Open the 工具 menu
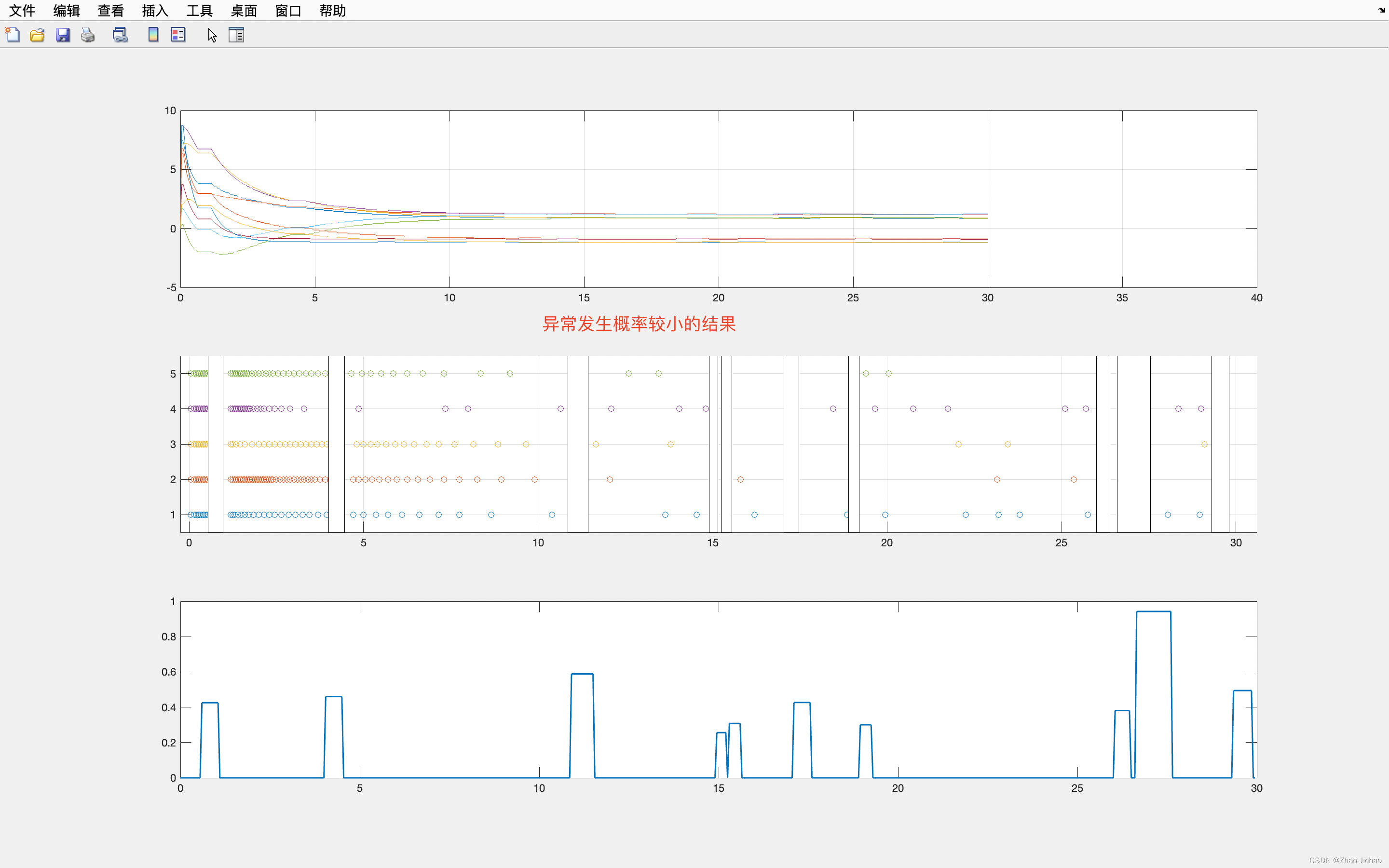The height and width of the screenshot is (868, 1389). [x=199, y=10]
